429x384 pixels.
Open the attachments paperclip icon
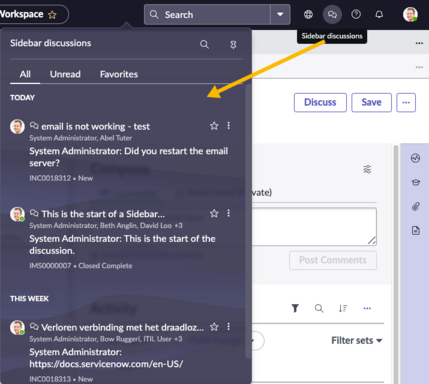click(x=415, y=207)
